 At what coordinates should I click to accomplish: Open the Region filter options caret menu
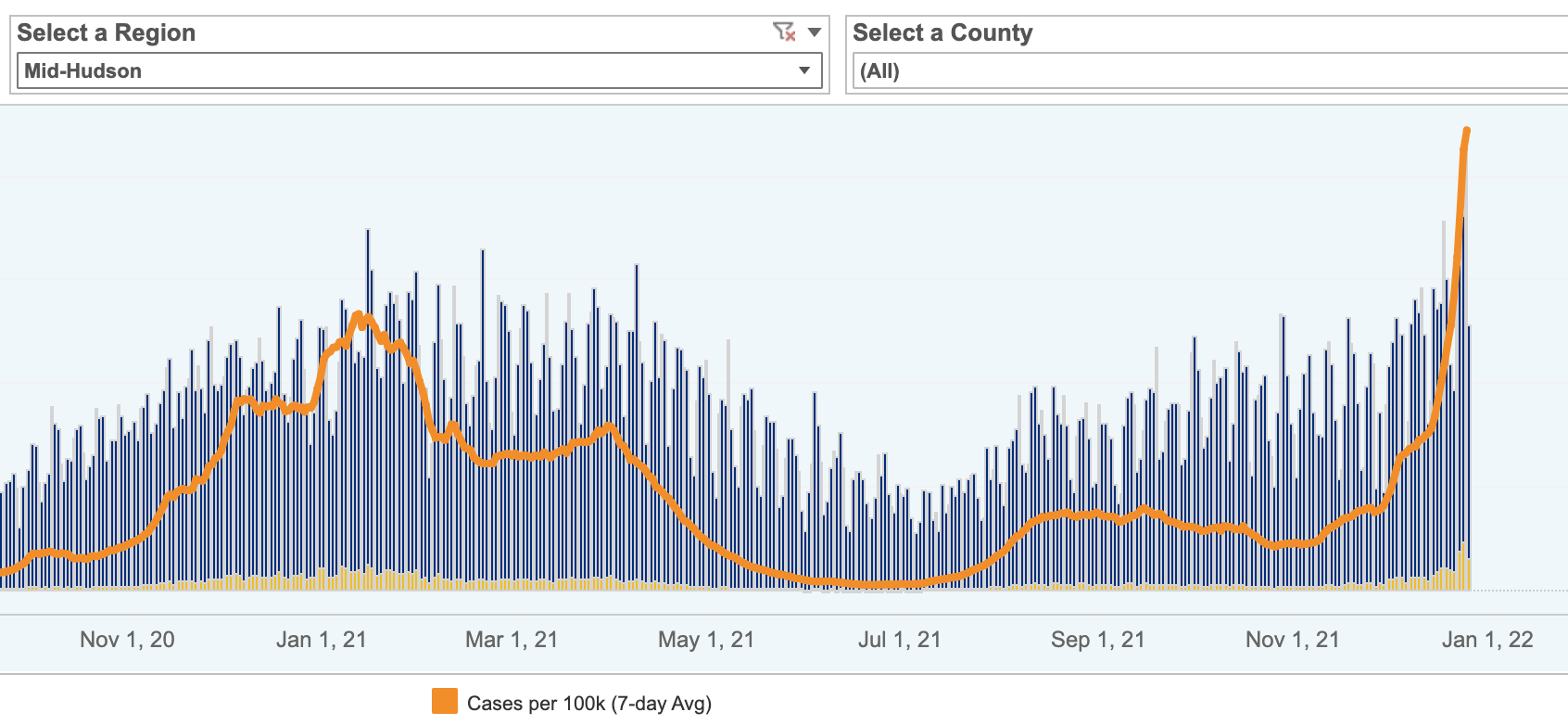(x=815, y=32)
